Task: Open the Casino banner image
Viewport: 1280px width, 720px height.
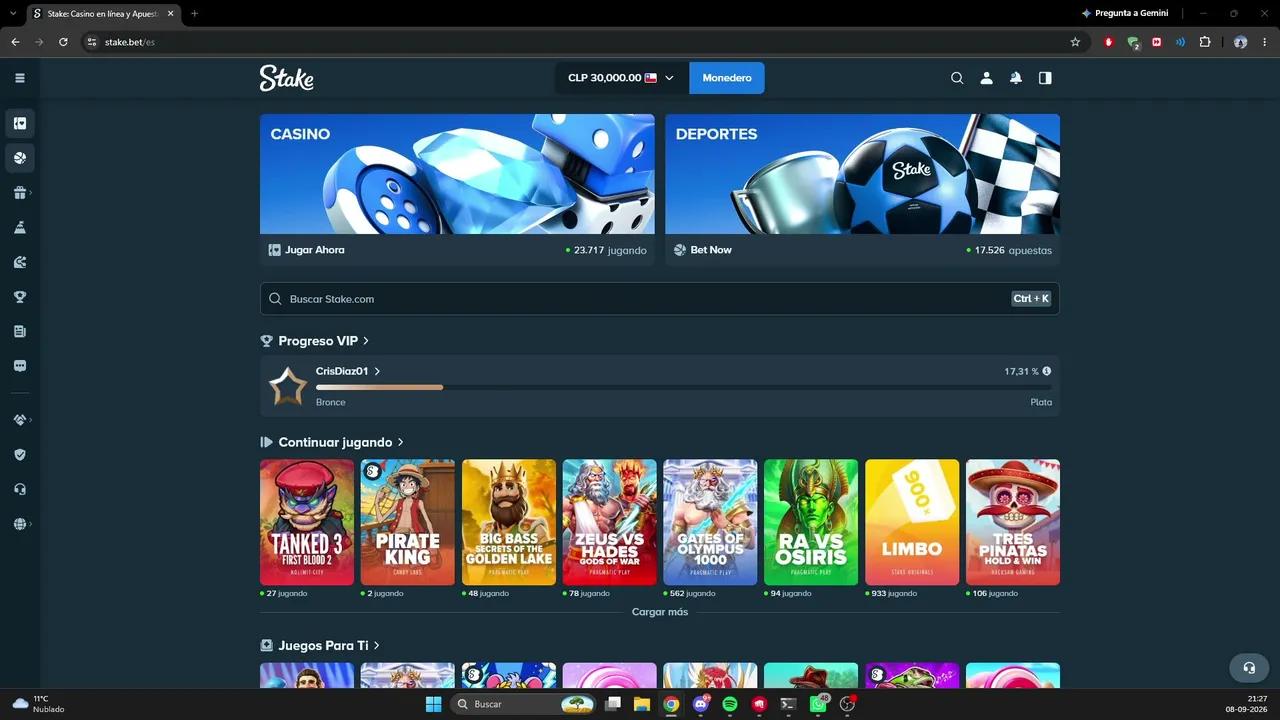Action: point(457,174)
